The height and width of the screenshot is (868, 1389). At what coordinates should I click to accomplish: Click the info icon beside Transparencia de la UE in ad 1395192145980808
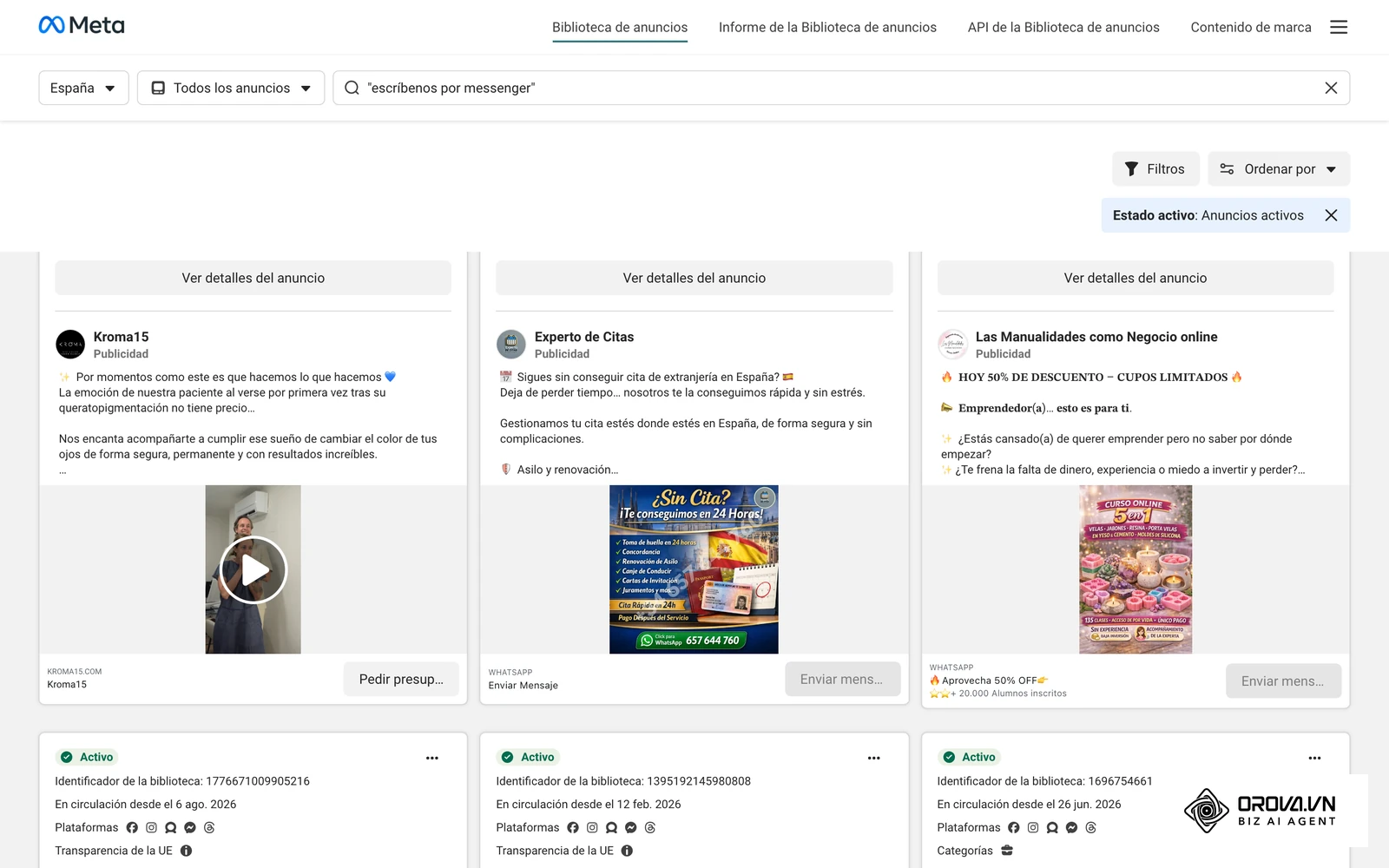[627, 851]
